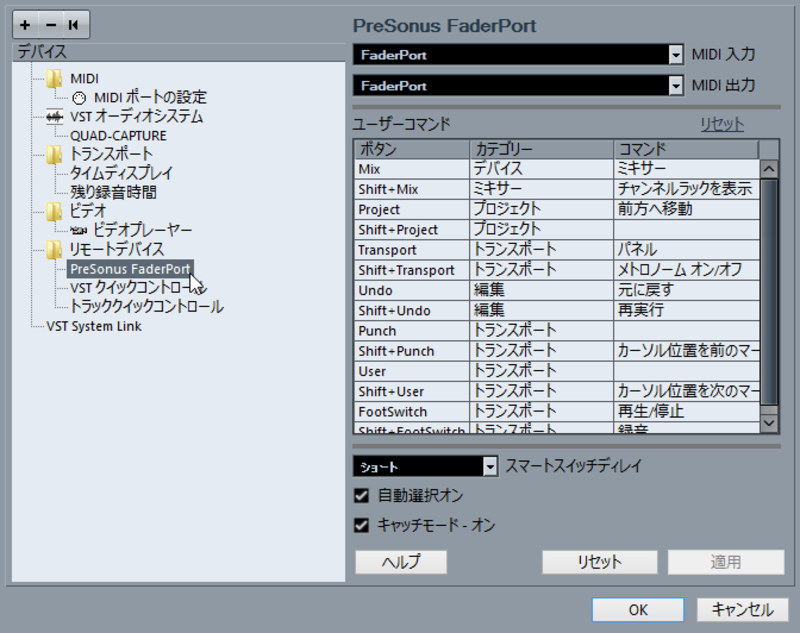Click the minus remove device button

coord(51,24)
